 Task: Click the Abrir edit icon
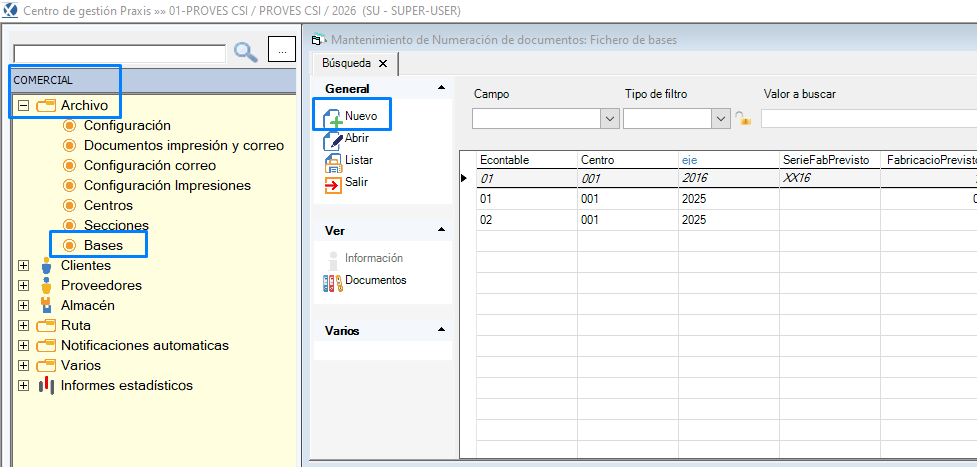(333, 140)
